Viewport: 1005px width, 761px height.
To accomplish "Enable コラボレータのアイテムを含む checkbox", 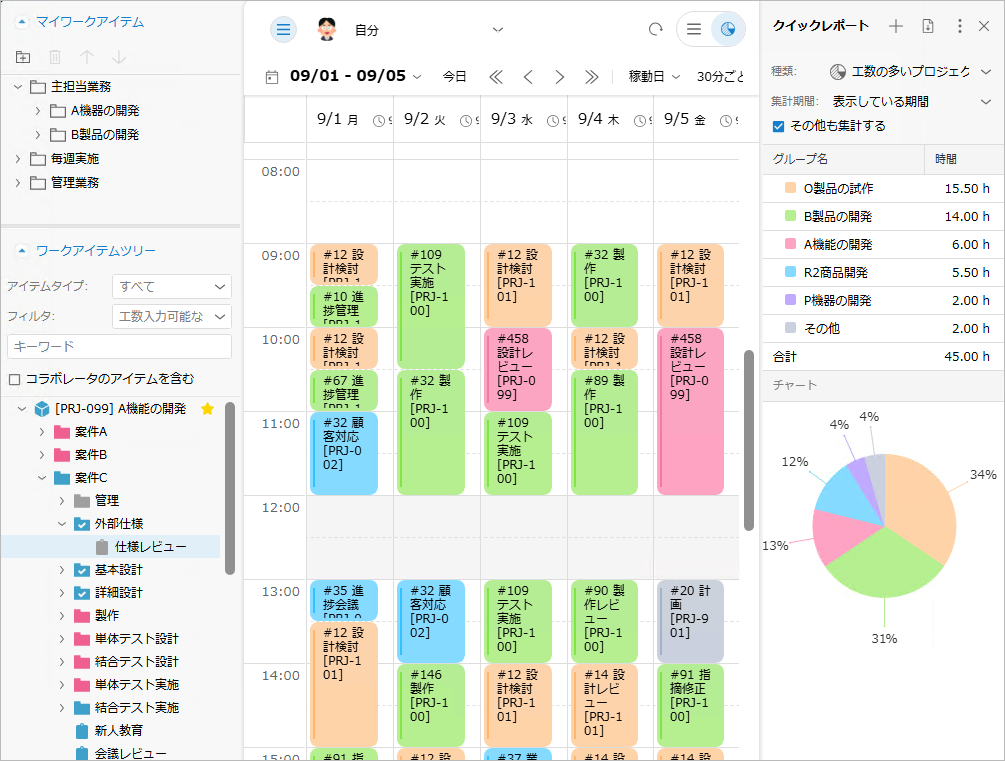I will 14,379.
